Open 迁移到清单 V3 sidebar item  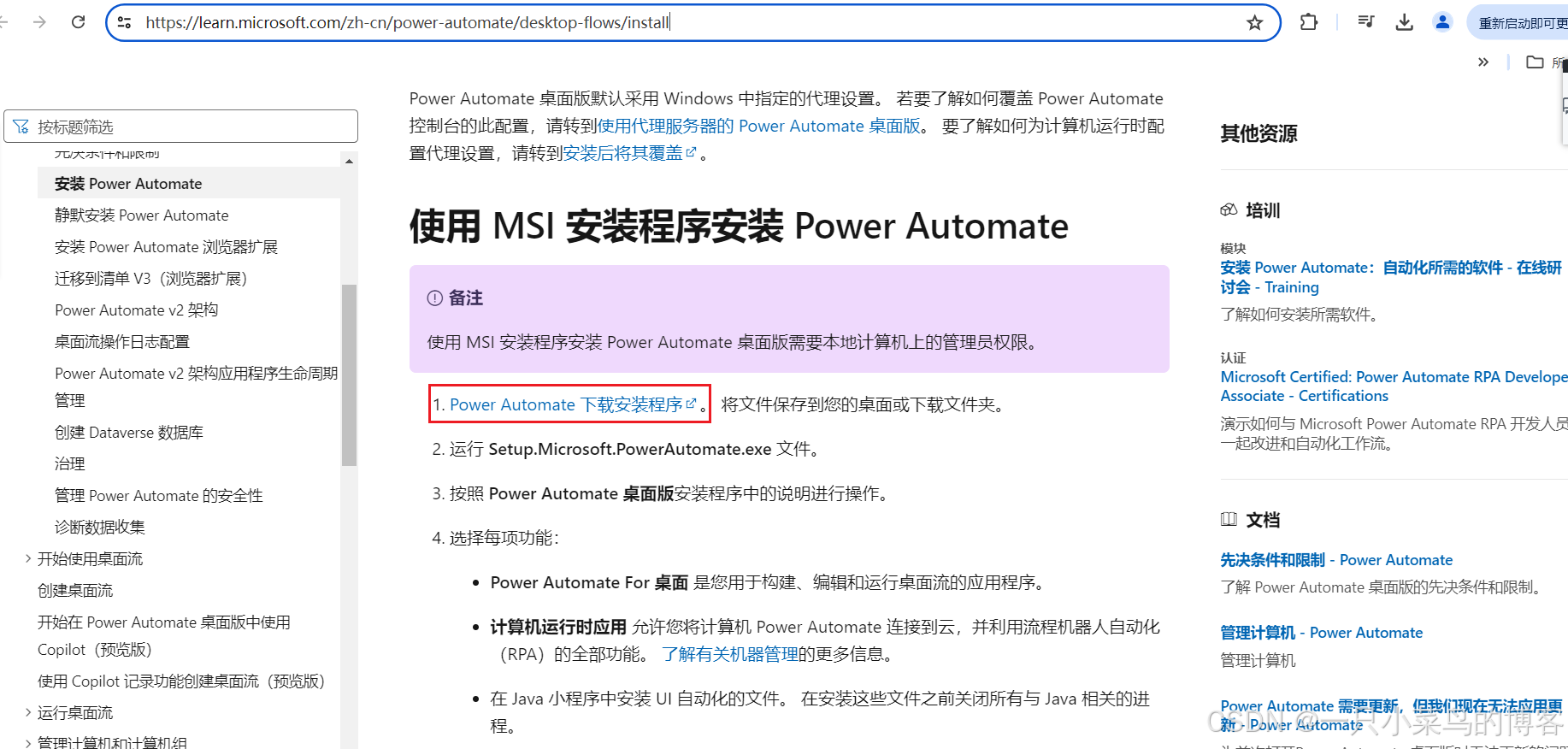click(x=150, y=279)
